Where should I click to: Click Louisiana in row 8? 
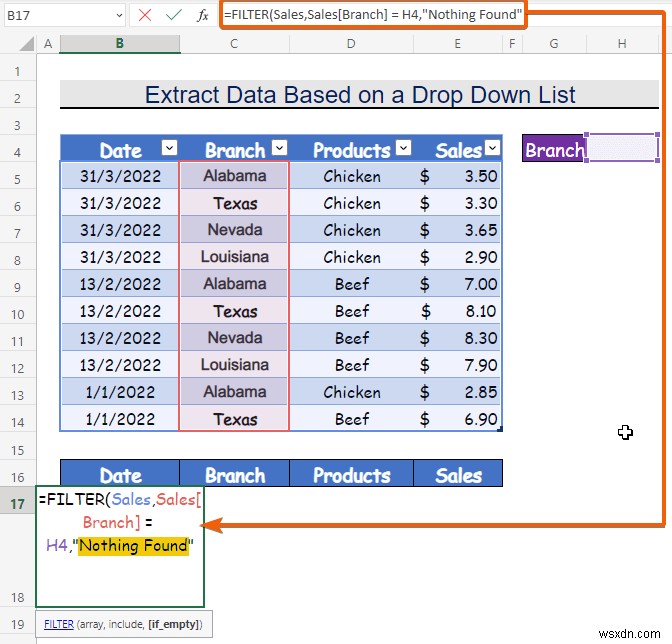point(235,257)
